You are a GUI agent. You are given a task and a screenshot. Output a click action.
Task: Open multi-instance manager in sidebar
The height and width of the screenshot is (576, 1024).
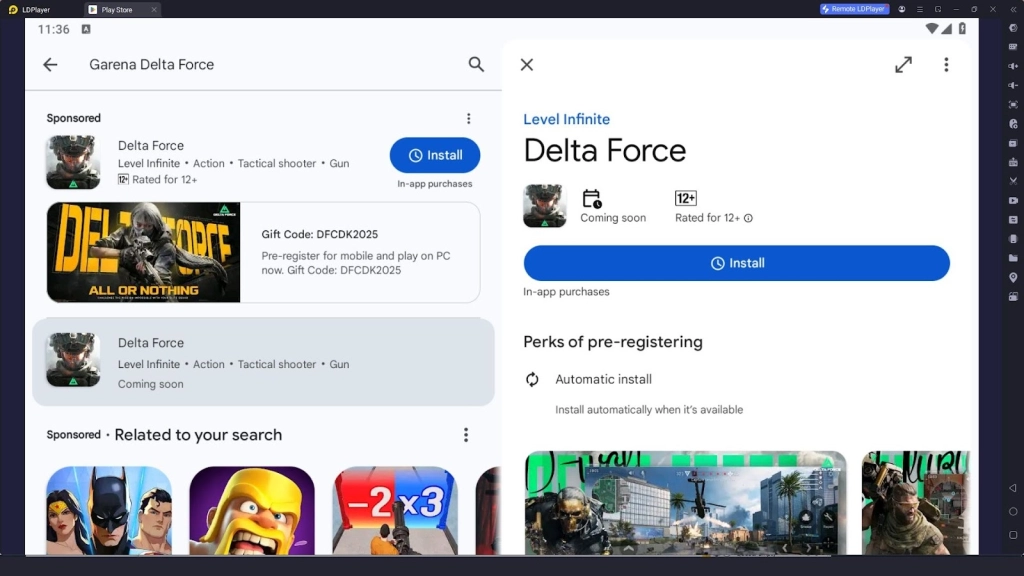tap(1013, 143)
